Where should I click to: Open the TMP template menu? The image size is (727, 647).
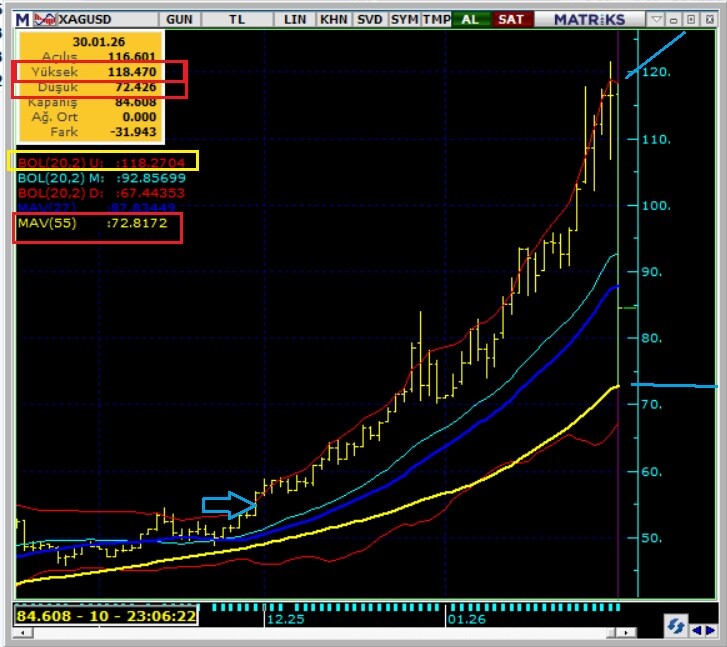pos(436,19)
